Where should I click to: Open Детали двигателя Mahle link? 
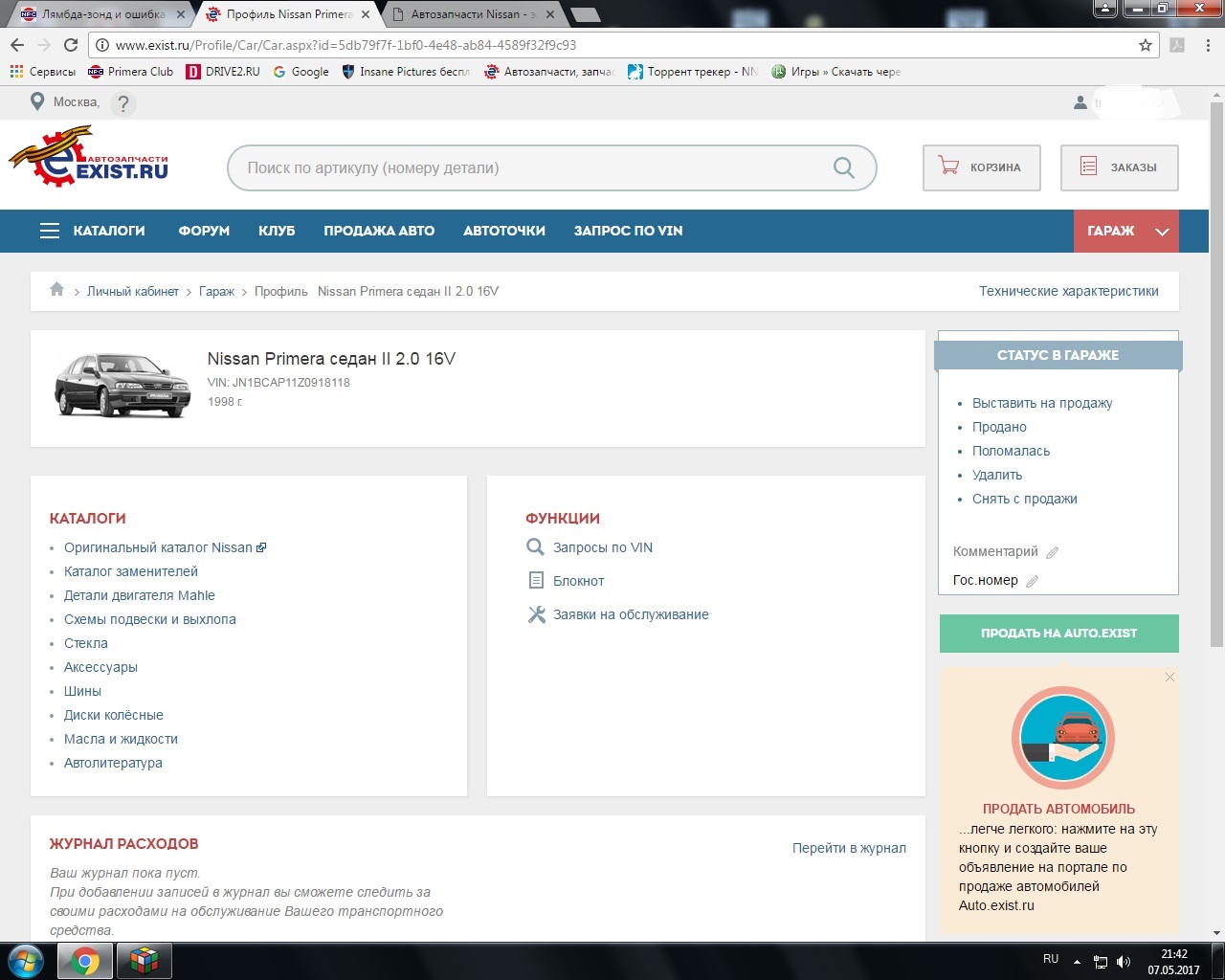(140, 595)
